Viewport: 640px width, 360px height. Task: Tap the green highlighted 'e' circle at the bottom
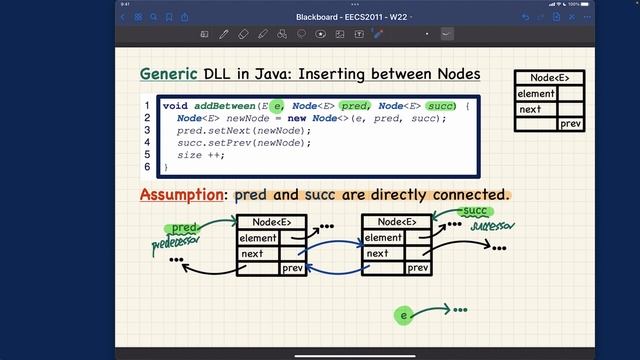click(403, 316)
